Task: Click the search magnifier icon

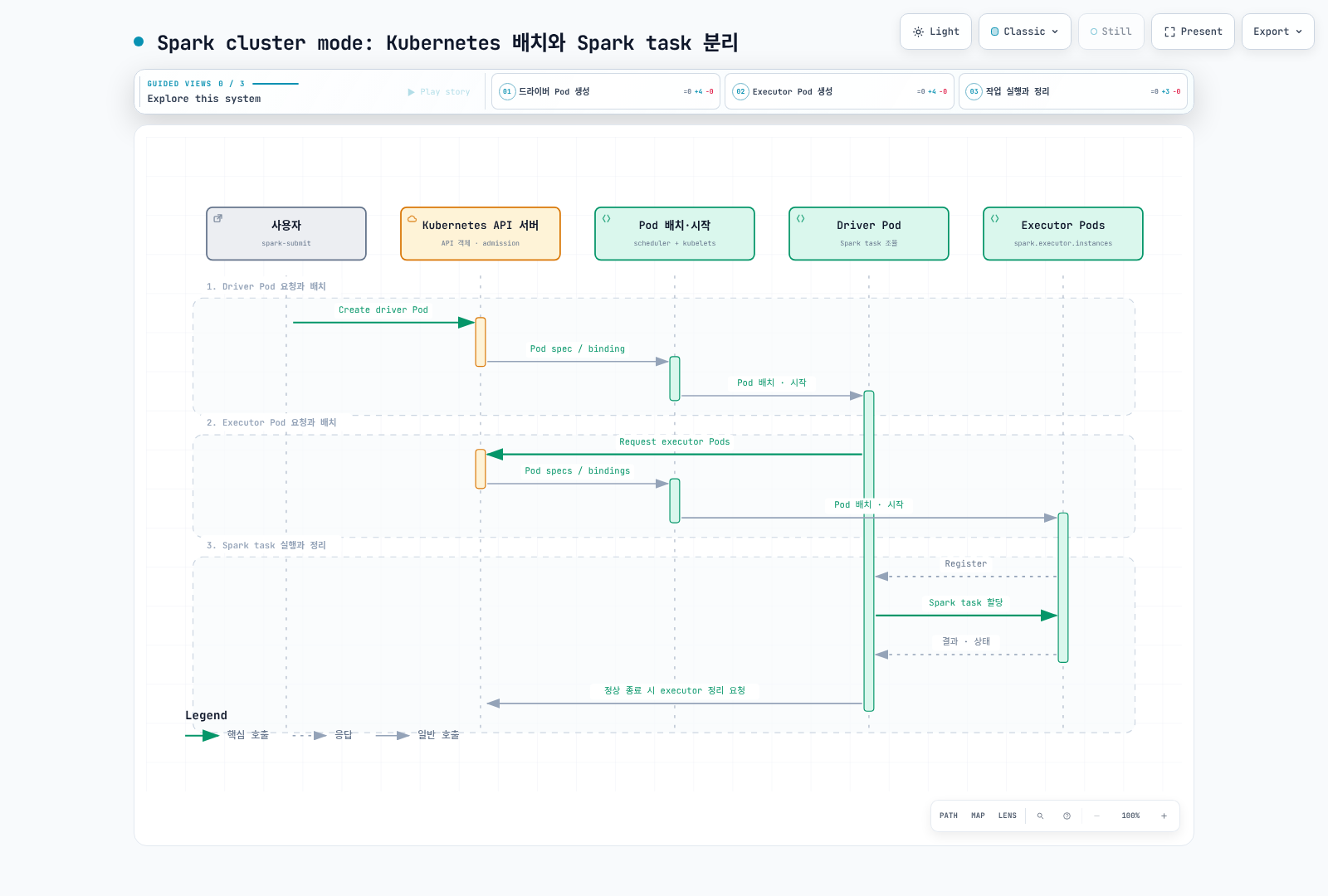Action: pyautogui.click(x=1040, y=816)
